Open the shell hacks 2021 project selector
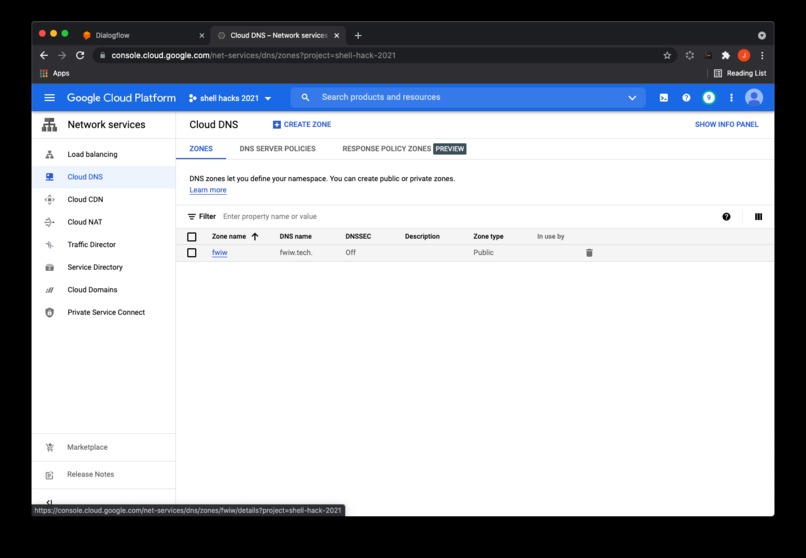This screenshot has width=806, height=558. click(x=230, y=98)
